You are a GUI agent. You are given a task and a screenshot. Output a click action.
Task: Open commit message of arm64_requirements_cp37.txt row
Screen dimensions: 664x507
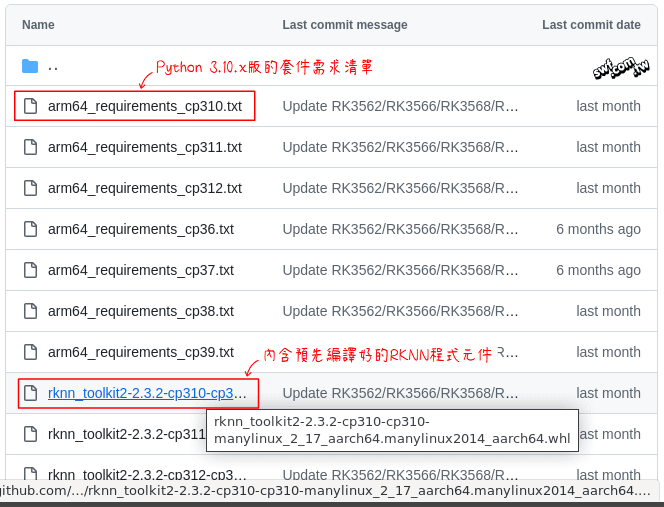tap(400, 270)
